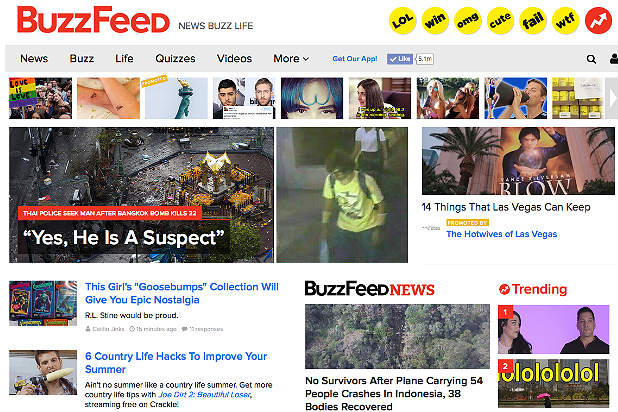Screen dimensions: 618x412
Task: Click the fail yellow badge
Action: [x=533, y=20]
